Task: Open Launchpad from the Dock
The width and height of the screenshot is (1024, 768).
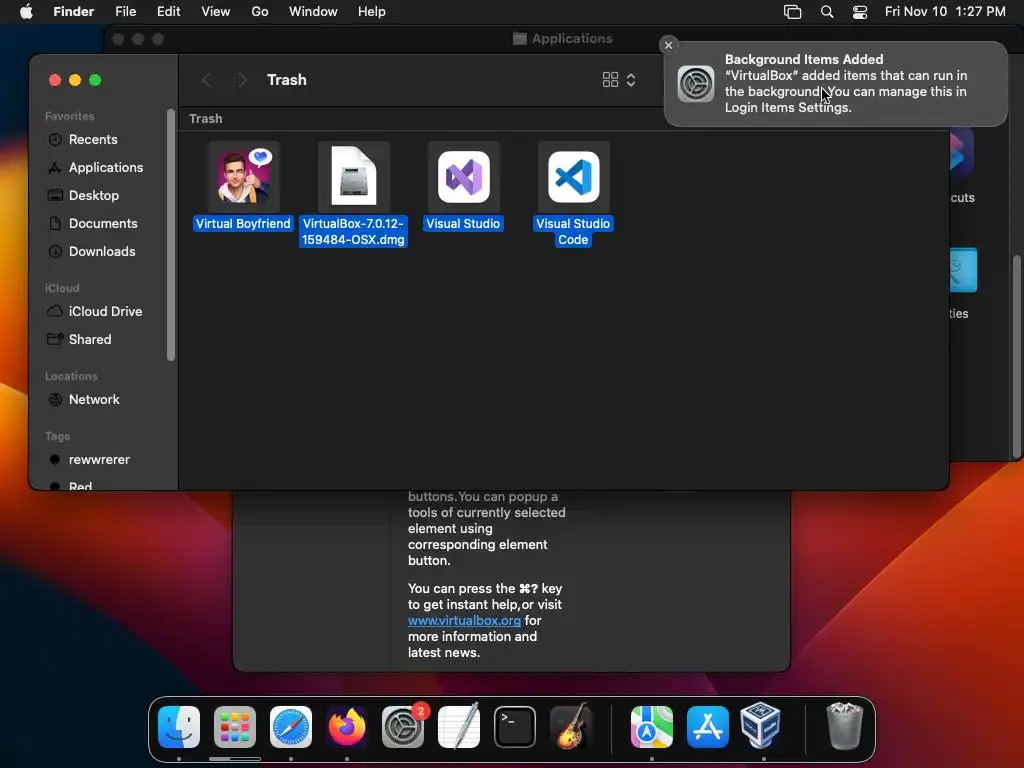Action: (234, 726)
